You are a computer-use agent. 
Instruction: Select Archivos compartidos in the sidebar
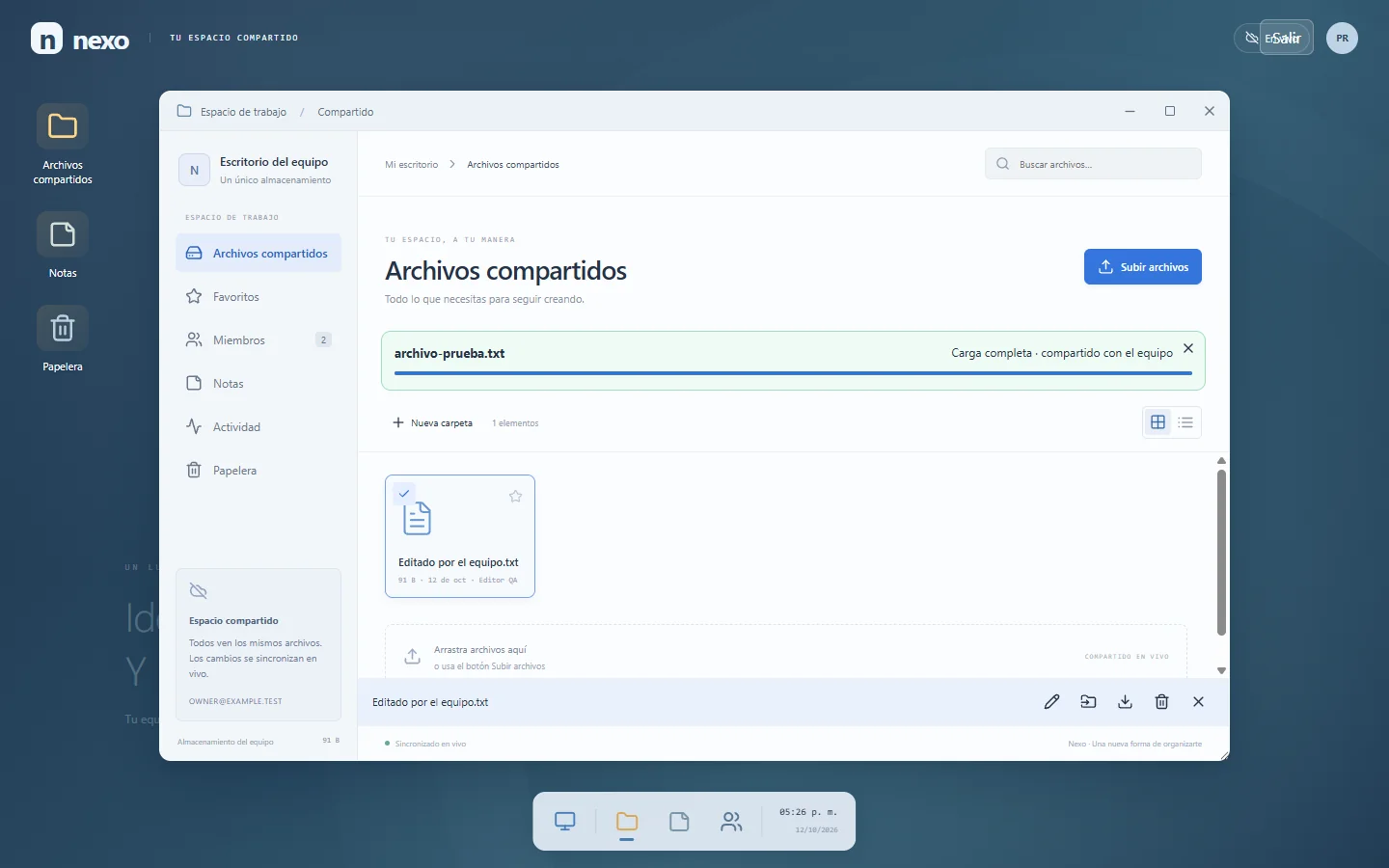pyautogui.click(x=259, y=253)
